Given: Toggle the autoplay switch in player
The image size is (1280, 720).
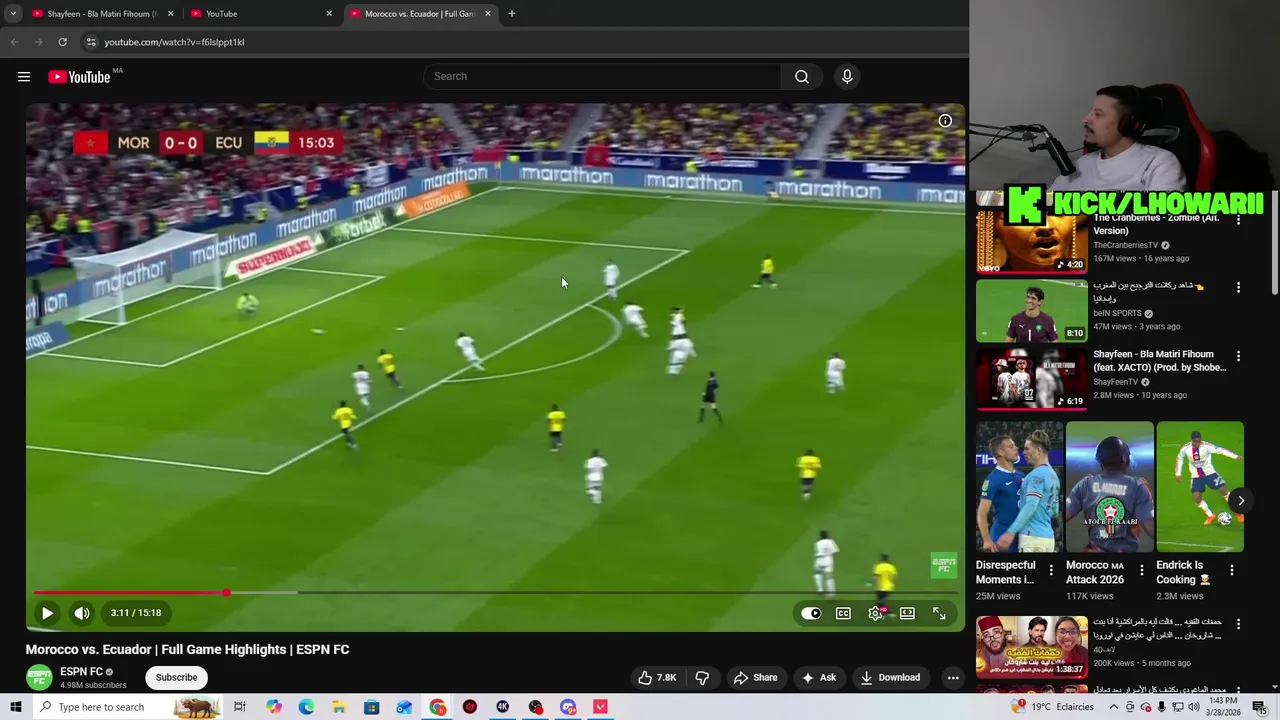Looking at the screenshot, I should [811, 613].
